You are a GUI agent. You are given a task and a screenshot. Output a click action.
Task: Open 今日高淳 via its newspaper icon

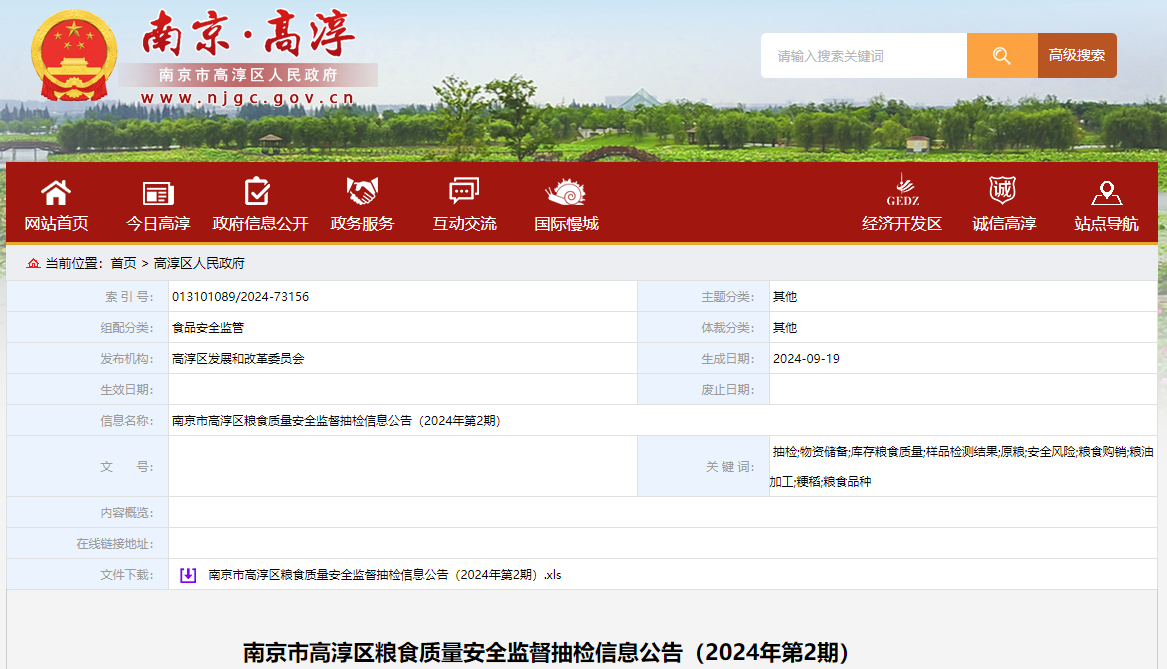(156, 192)
